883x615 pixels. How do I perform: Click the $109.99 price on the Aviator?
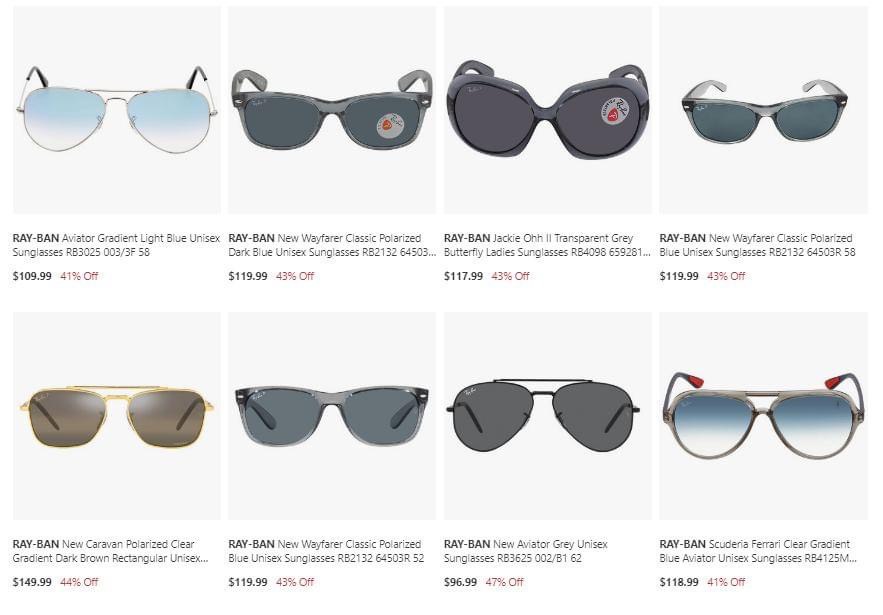(x=32, y=276)
